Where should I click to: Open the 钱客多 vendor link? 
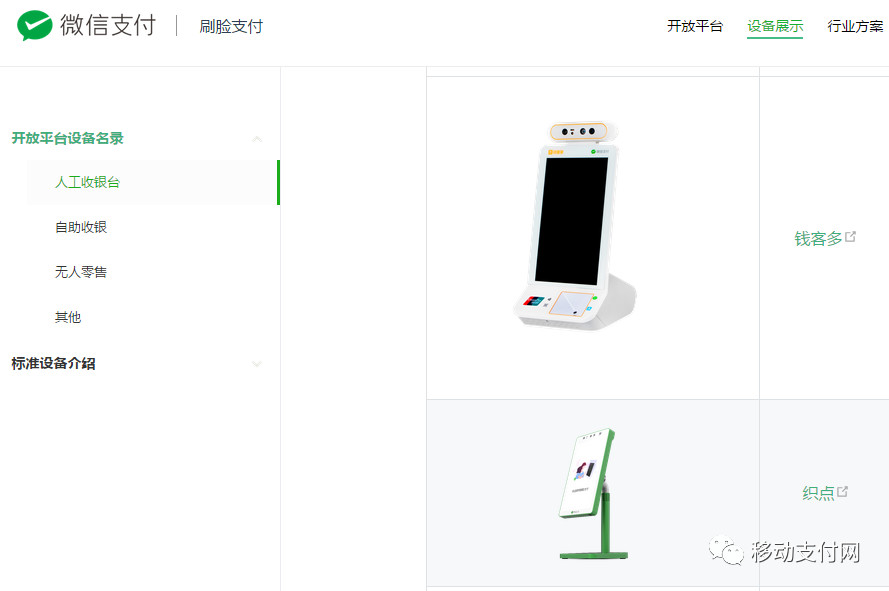pyautogui.click(x=818, y=239)
